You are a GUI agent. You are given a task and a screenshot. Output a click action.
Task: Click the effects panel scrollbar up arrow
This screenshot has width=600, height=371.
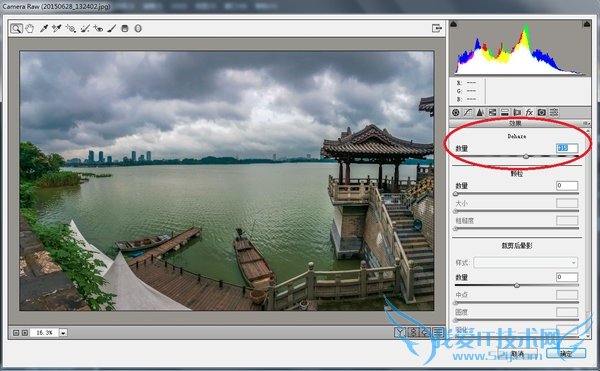click(588, 131)
